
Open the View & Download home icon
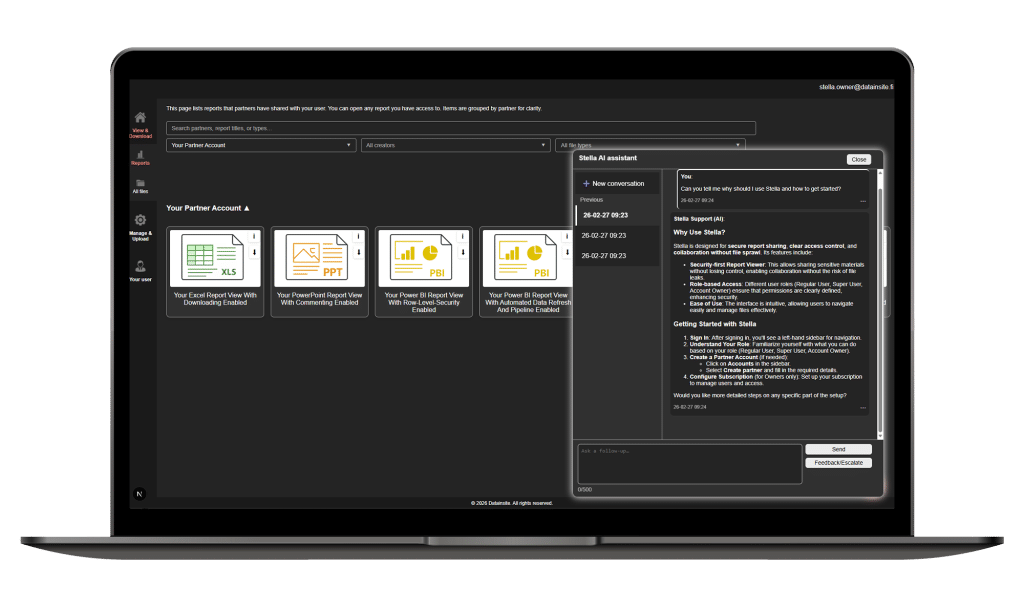140,118
